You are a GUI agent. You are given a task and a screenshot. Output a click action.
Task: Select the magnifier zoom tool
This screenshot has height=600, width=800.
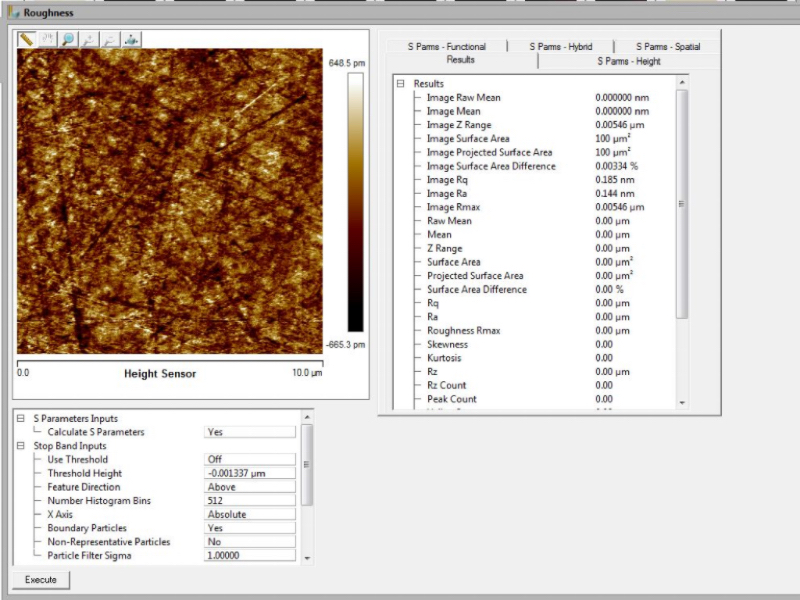[x=68, y=39]
